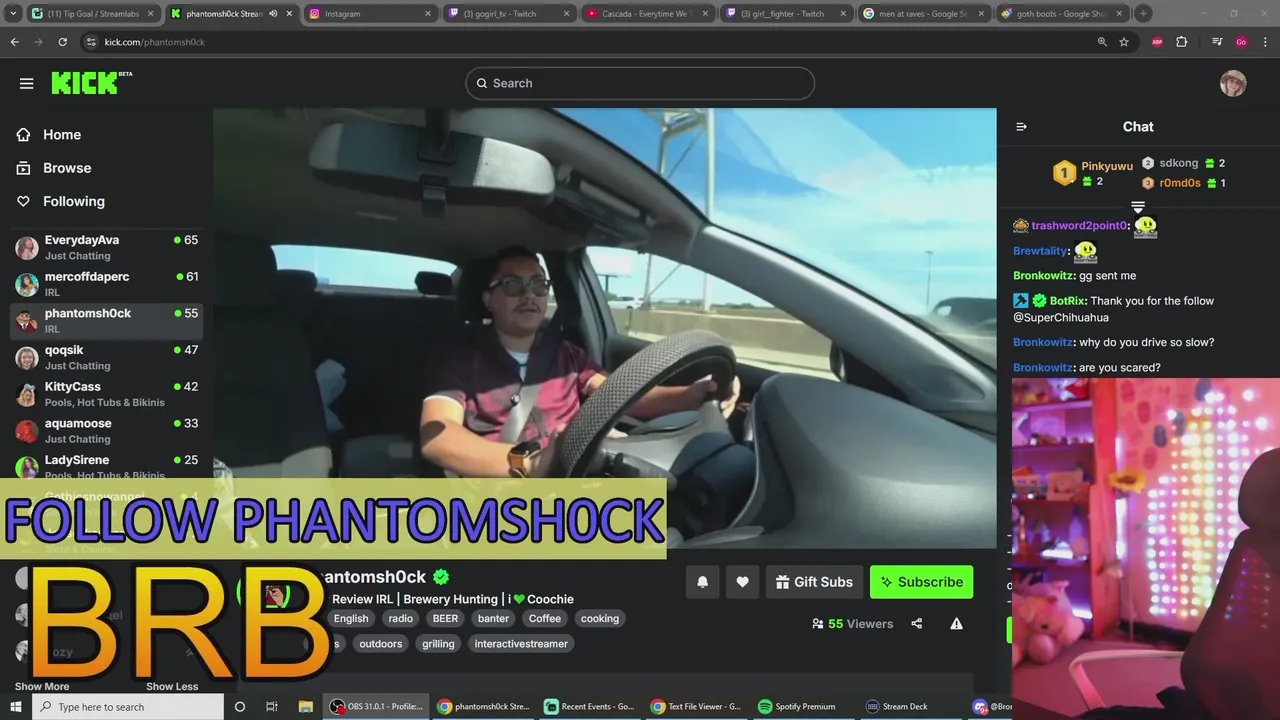This screenshot has height=720, width=1280.
Task: Open the user profile avatar menu
Action: (1233, 83)
